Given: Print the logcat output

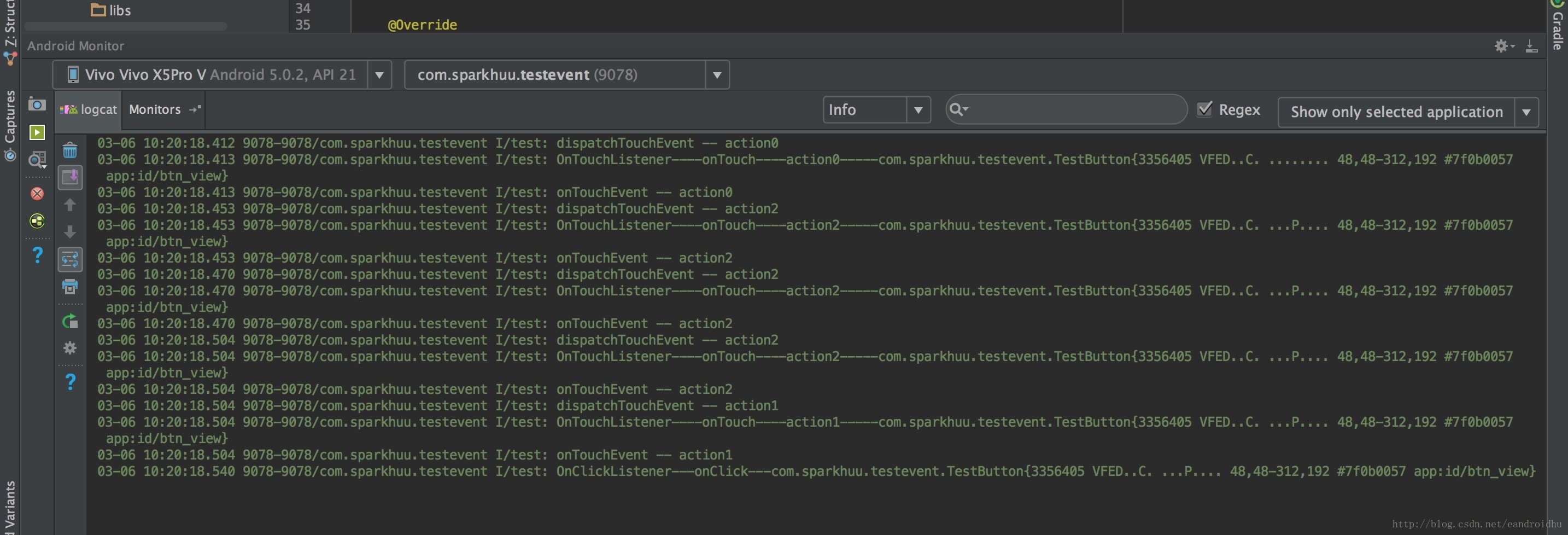Looking at the screenshot, I should point(70,287).
